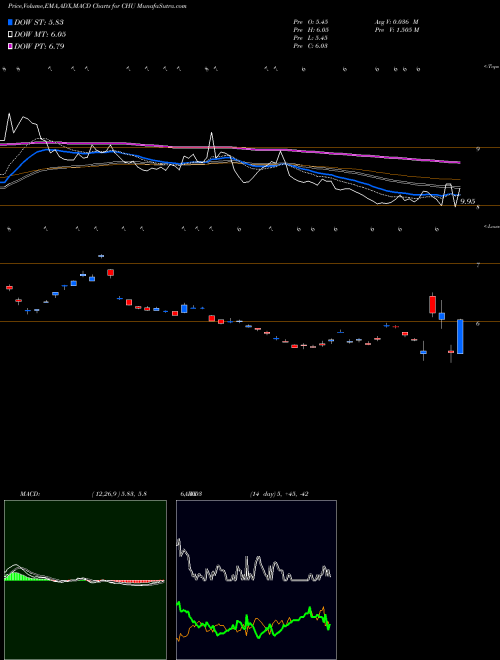This screenshot has width=500, height=660.
Task: Click the blue DOW ST legend swatch
Action: pos(10,22)
